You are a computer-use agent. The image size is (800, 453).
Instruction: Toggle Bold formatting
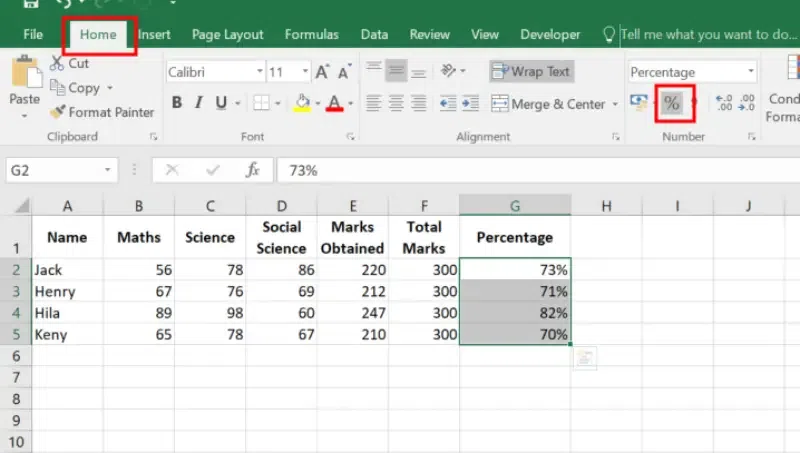177,103
